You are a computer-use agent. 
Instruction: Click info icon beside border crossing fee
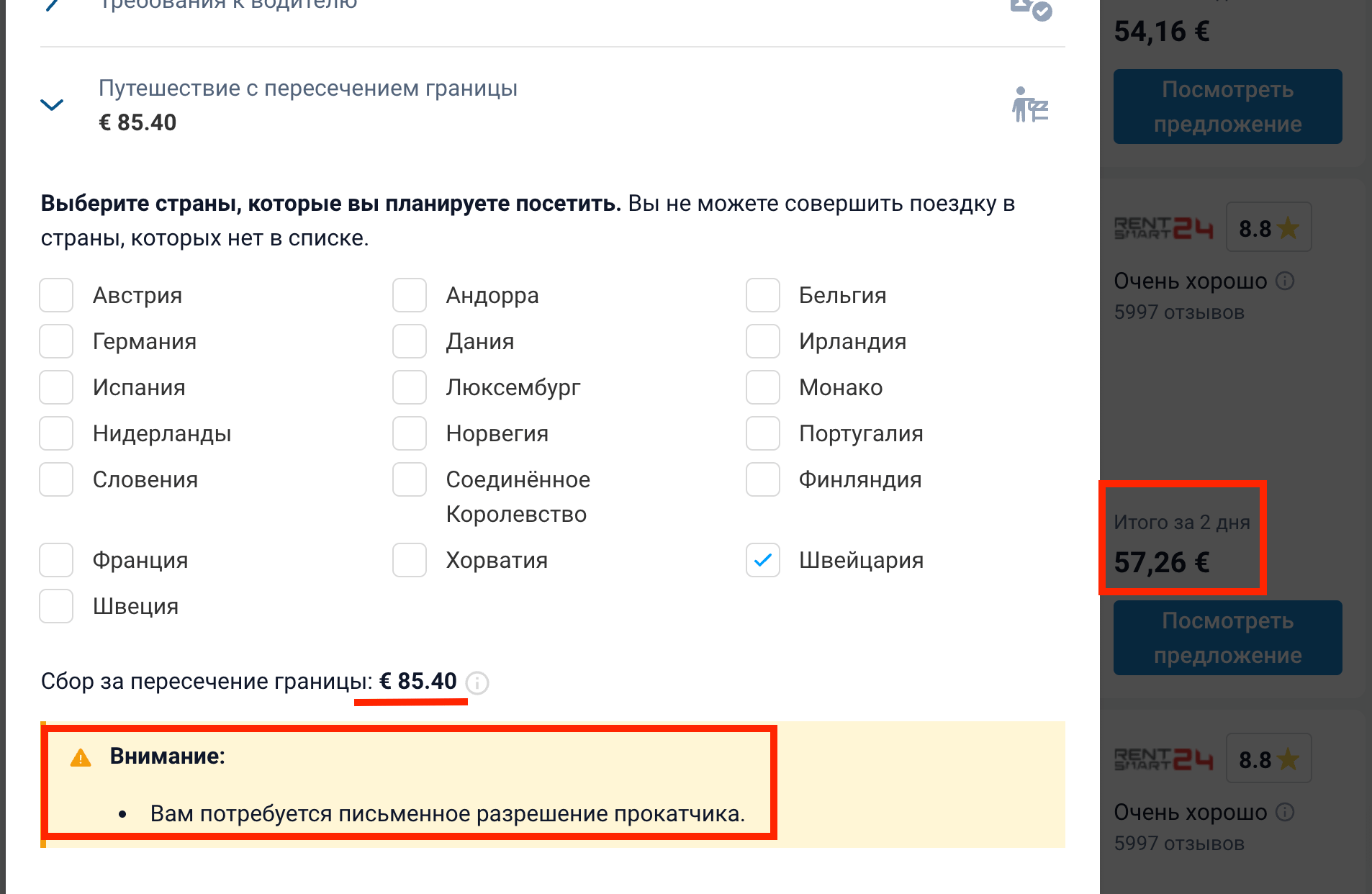point(477,682)
